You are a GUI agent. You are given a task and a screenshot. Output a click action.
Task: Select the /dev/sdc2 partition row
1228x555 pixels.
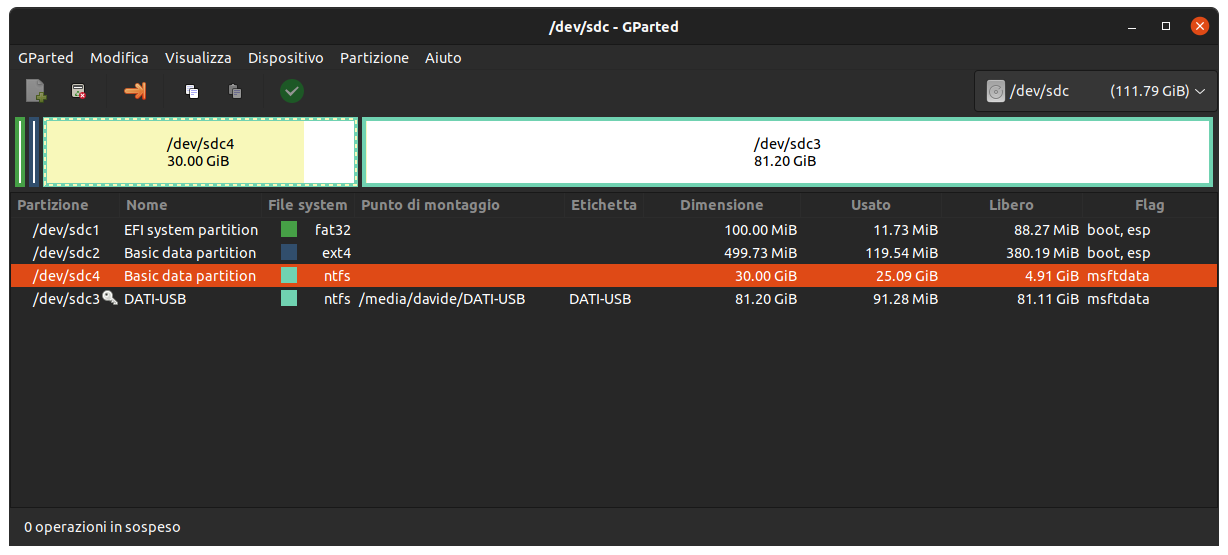614,252
